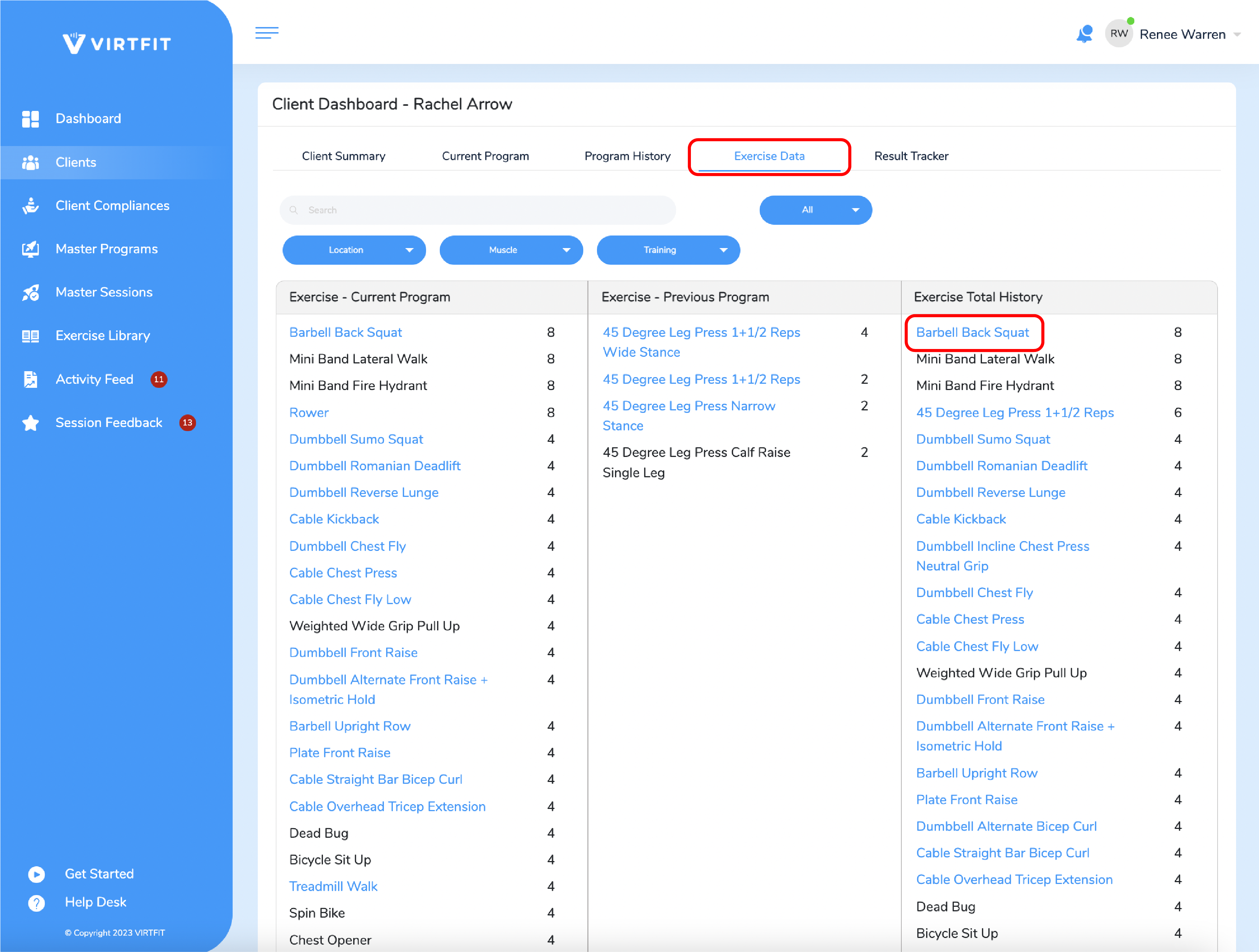The height and width of the screenshot is (952, 1259).
Task: Open Dumbbell Alternate Bicep Curl link
Action: tap(1006, 827)
